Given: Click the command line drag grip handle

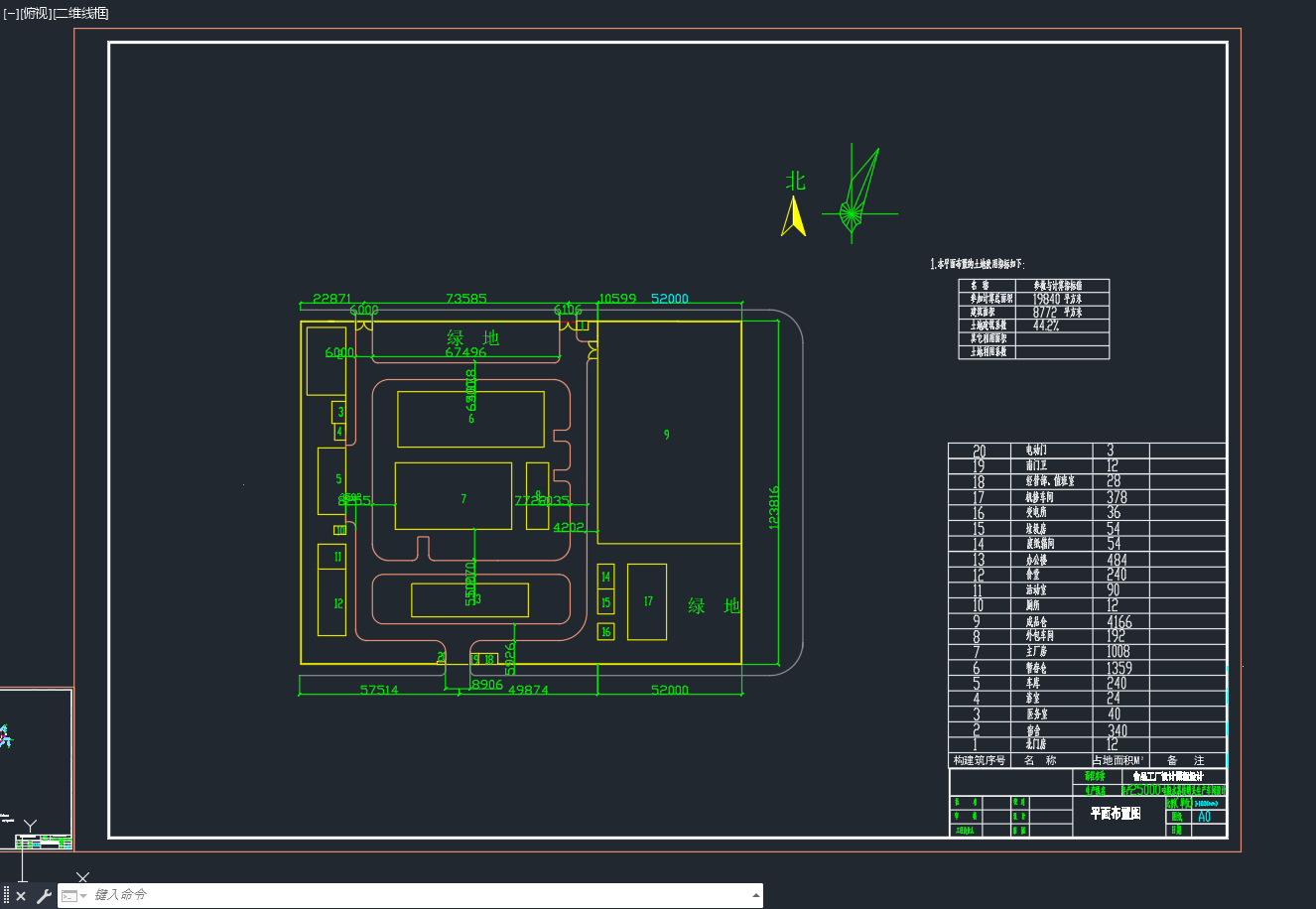Looking at the screenshot, I should tap(6, 896).
